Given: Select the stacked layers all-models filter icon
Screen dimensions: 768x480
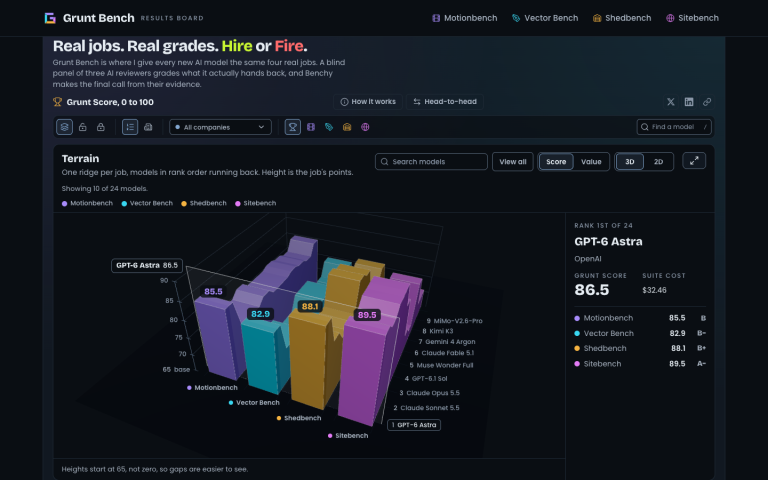Looking at the screenshot, I should [64, 127].
